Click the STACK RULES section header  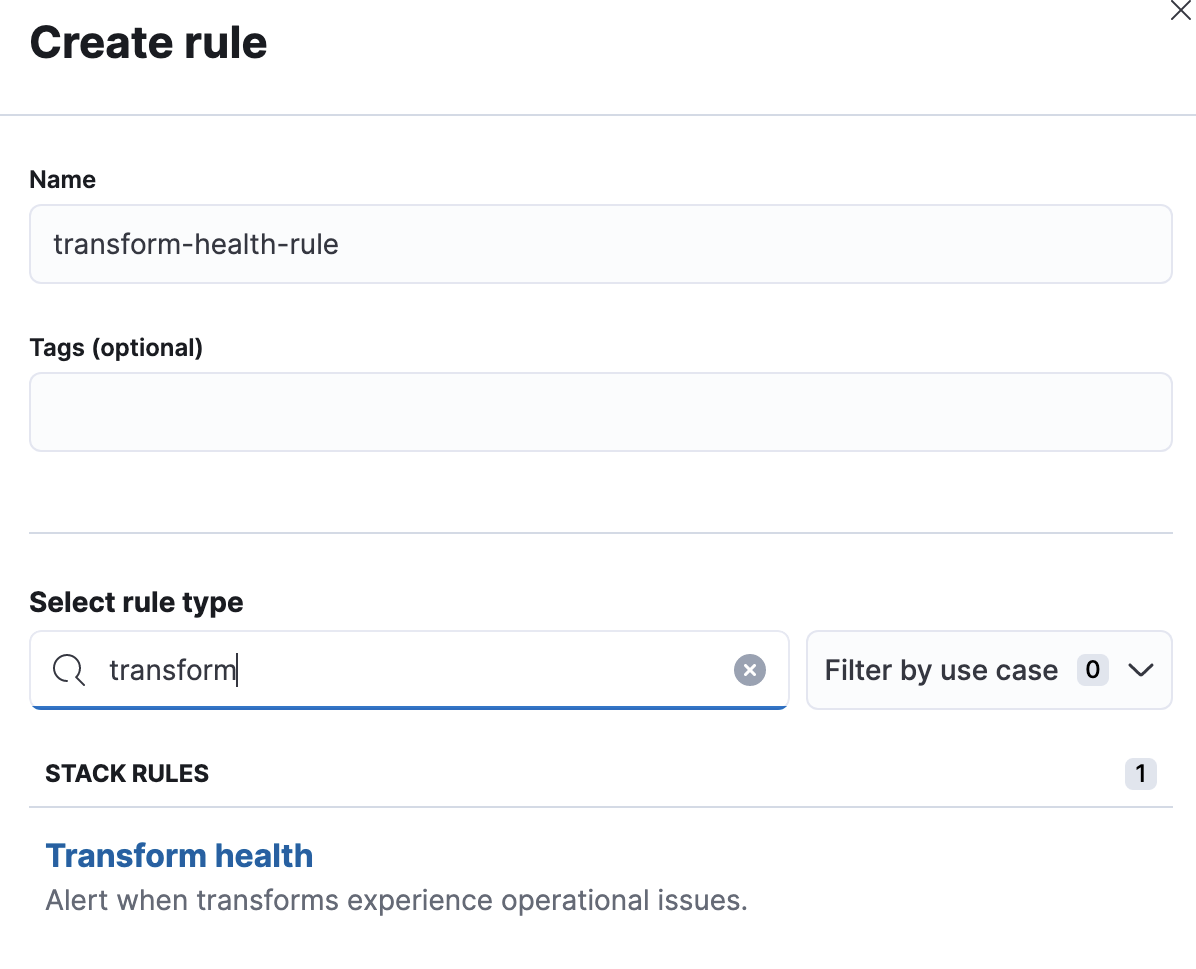[126, 773]
